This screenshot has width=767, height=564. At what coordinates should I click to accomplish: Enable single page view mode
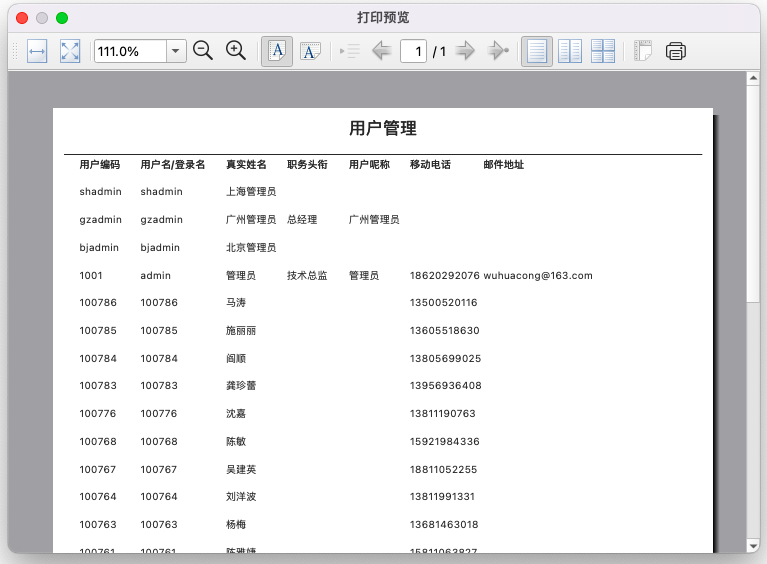click(537, 51)
